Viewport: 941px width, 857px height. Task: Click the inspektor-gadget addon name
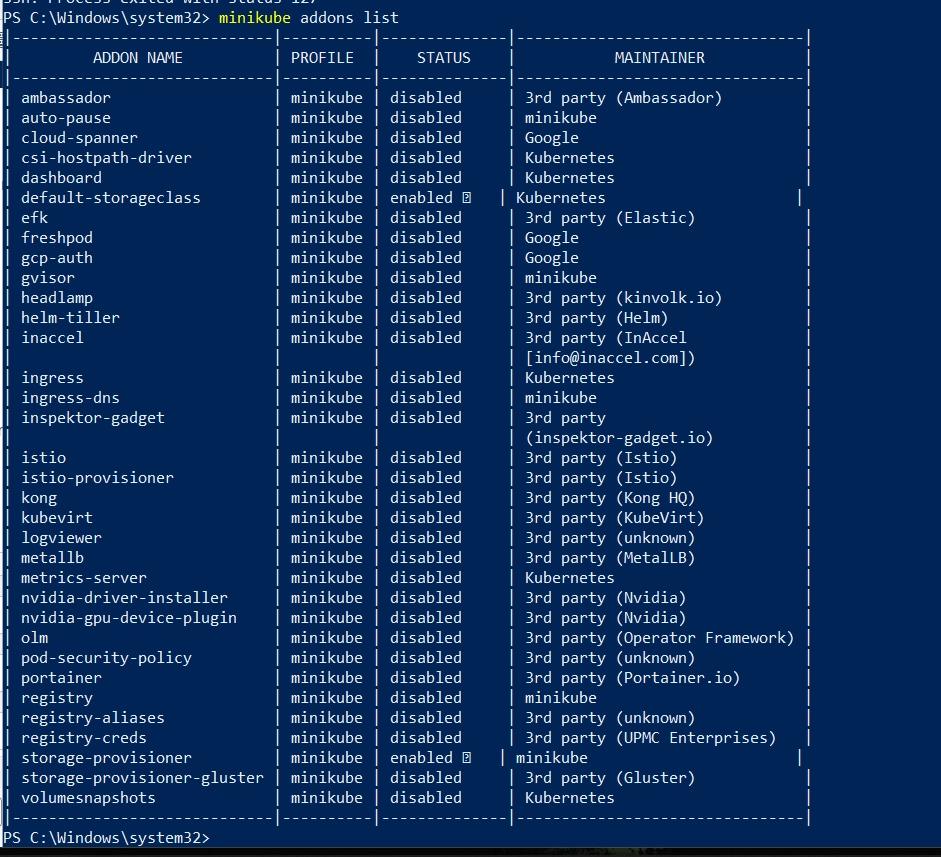(93, 418)
